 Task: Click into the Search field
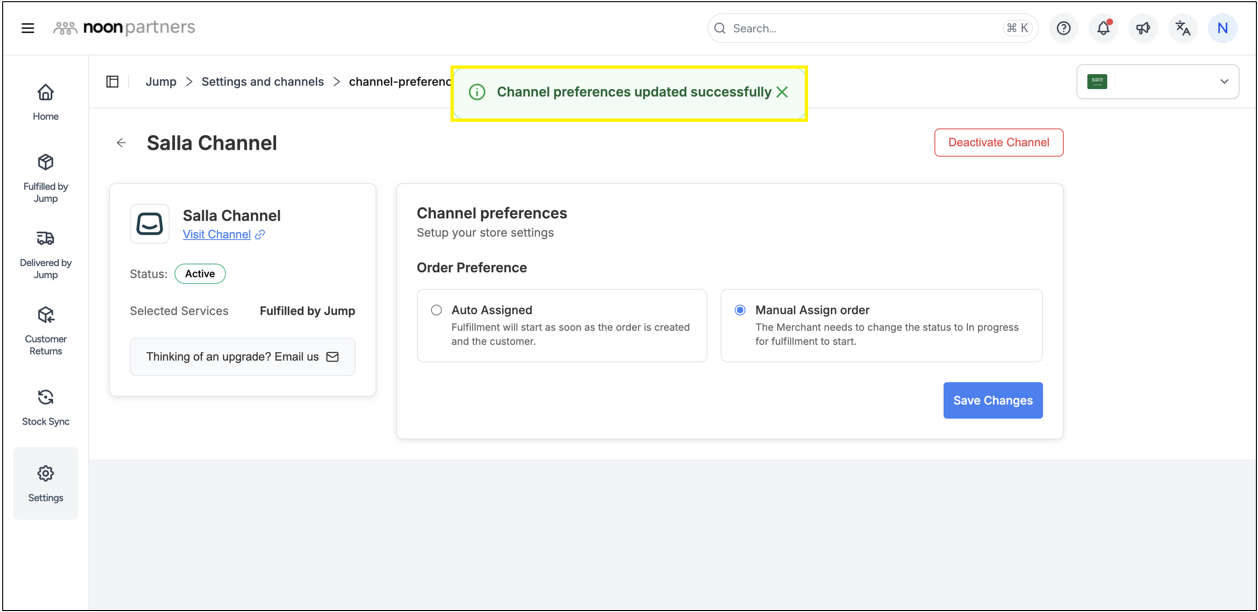860,28
